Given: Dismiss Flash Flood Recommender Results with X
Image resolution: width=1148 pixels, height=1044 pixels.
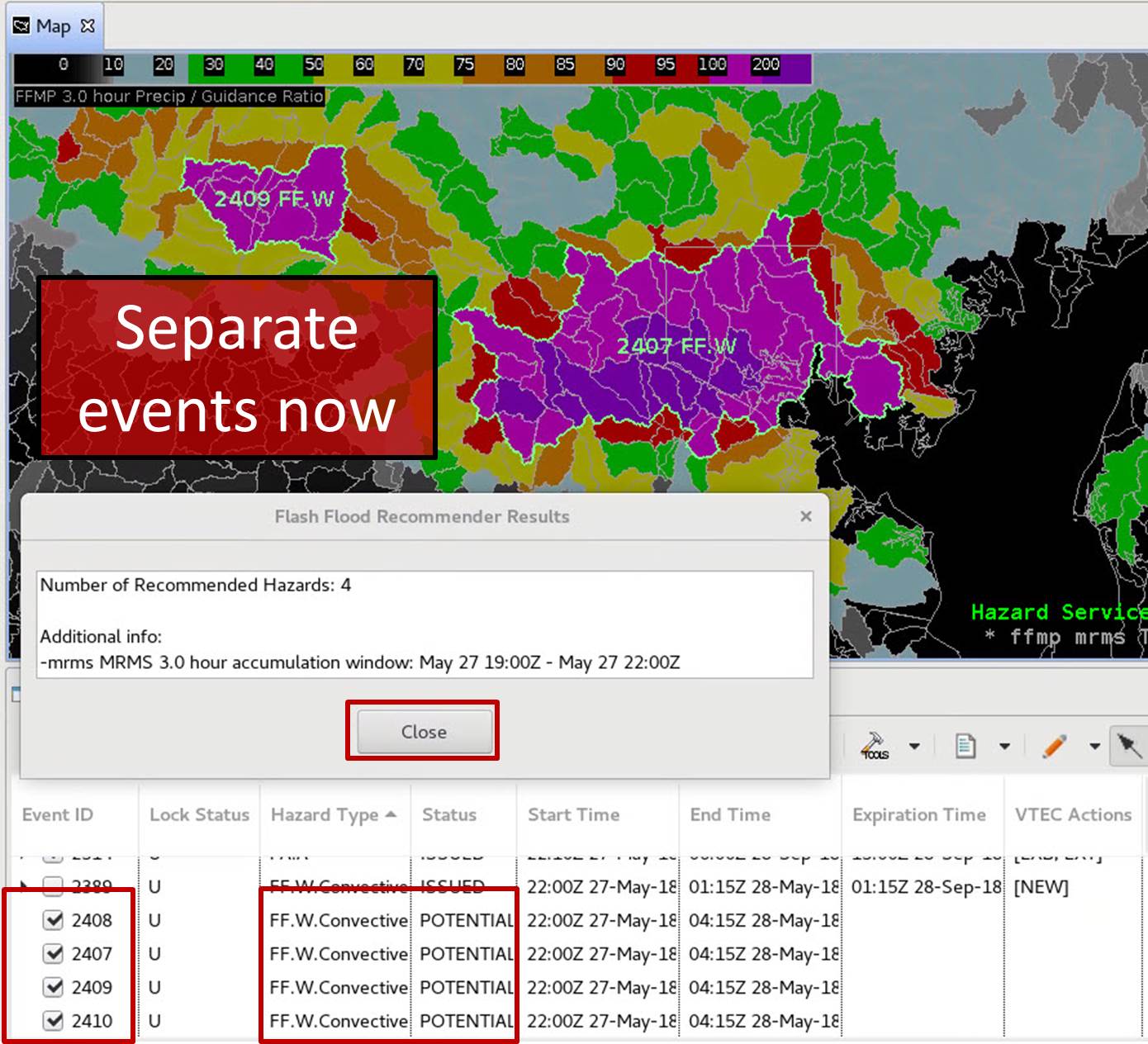Looking at the screenshot, I should pyautogui.click(x=806, y=516).
